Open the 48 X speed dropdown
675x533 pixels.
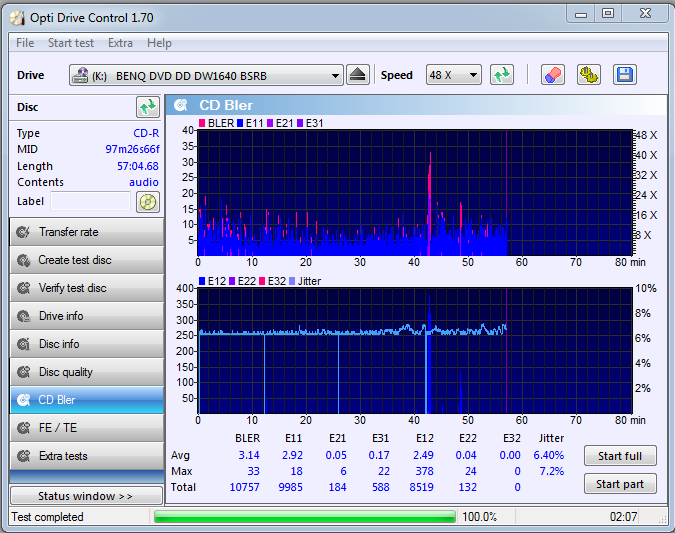pyautogui.click(x=454, y=75)
